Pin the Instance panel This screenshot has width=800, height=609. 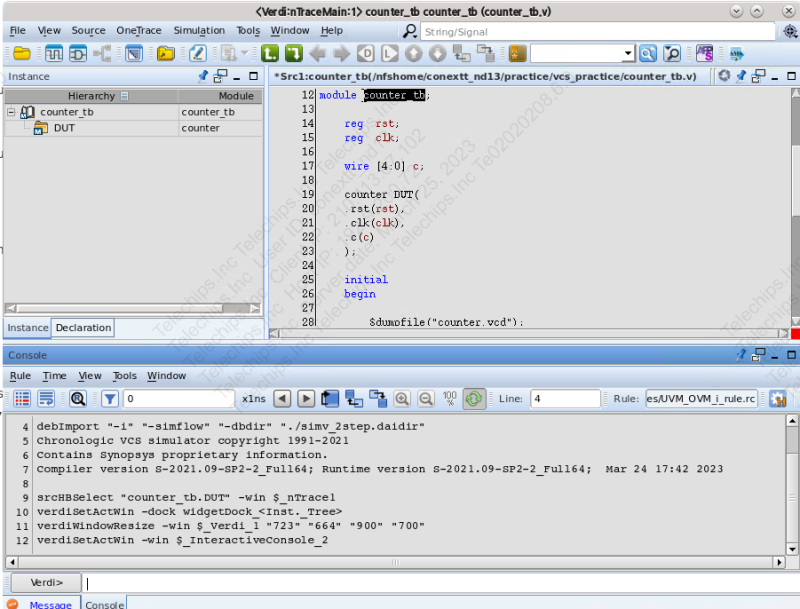(203, 77)
